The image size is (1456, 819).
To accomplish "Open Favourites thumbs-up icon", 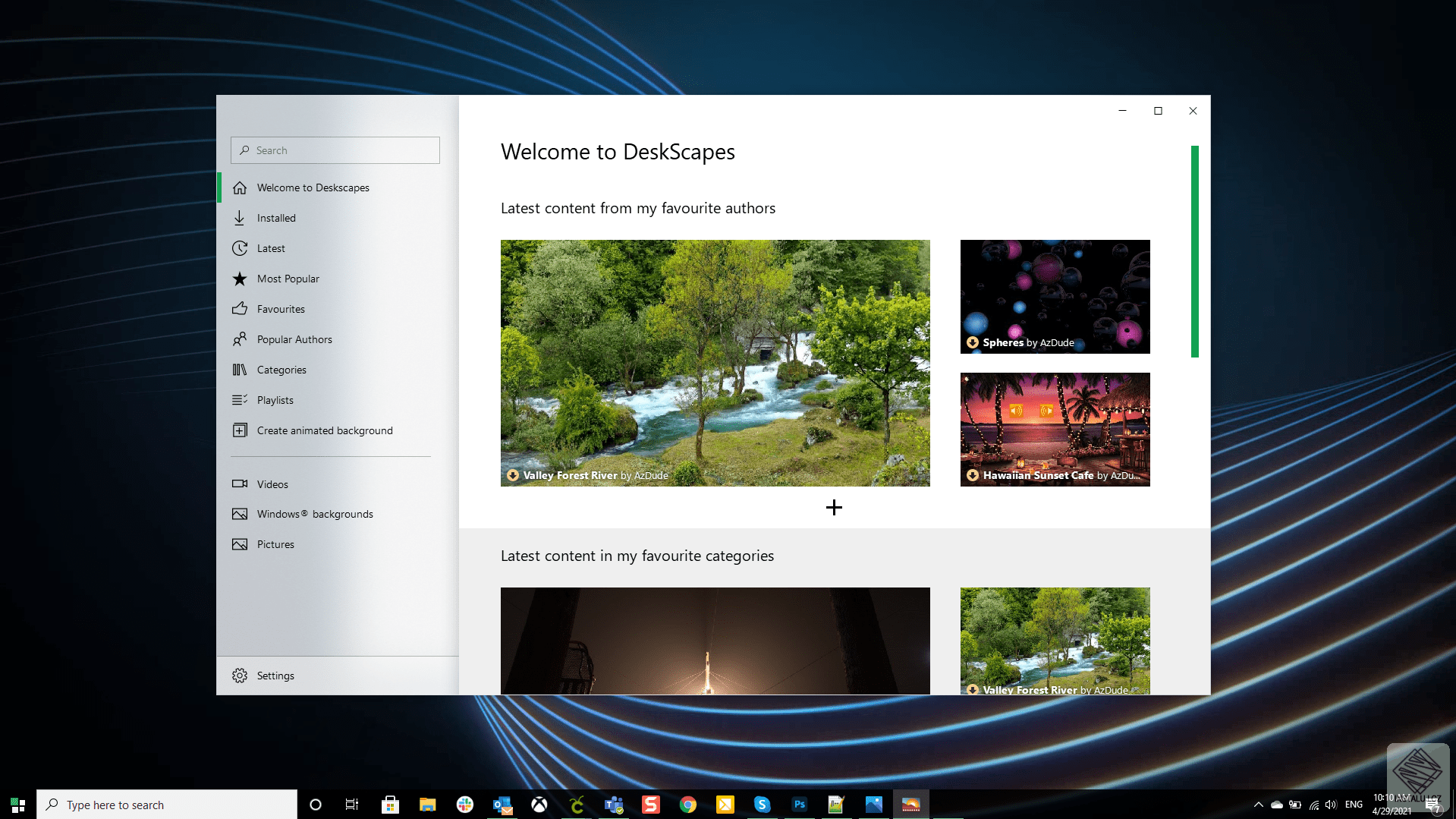I will 240,309.
